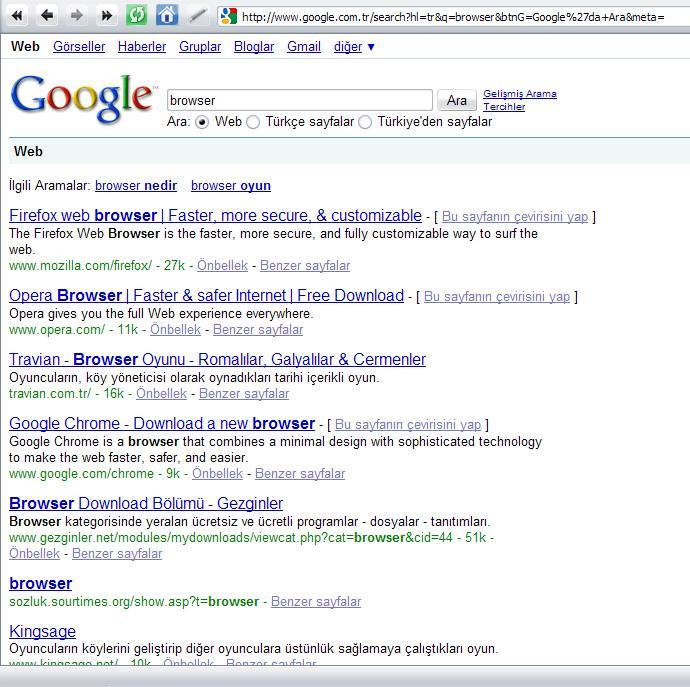Open Benzer sayfalar for google.com/chrome result
The width and height of the screenshot is (690, 687).
pos(300,474)
